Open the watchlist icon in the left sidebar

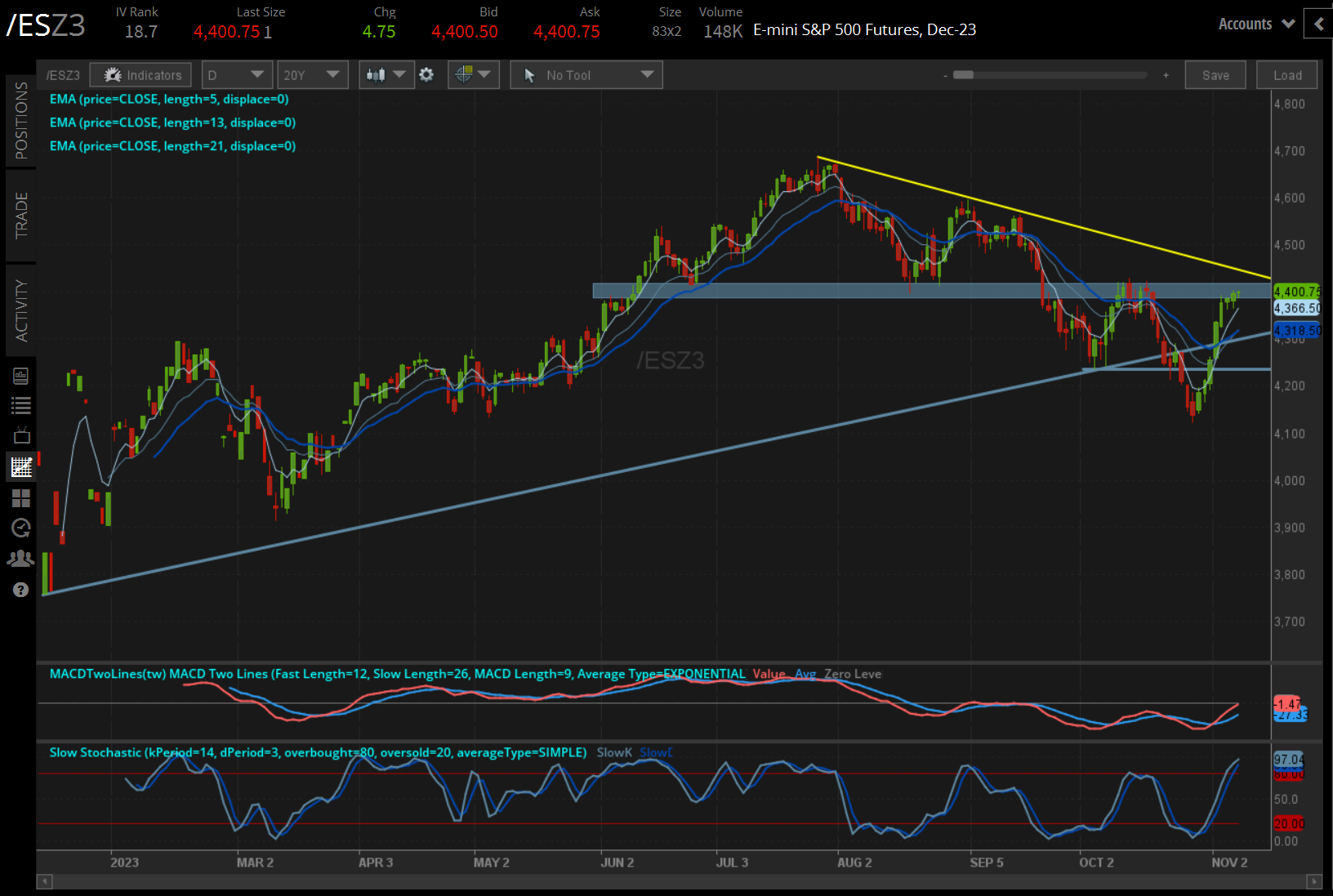click(x=21, y=405)
